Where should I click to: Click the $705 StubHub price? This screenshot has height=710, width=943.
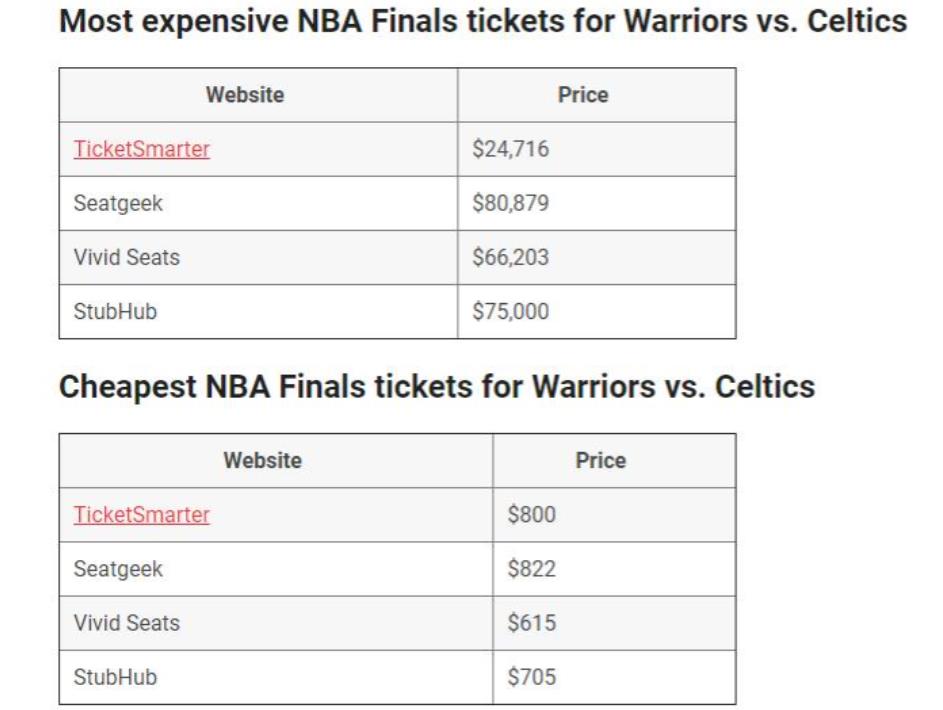[x=531, y=677]
